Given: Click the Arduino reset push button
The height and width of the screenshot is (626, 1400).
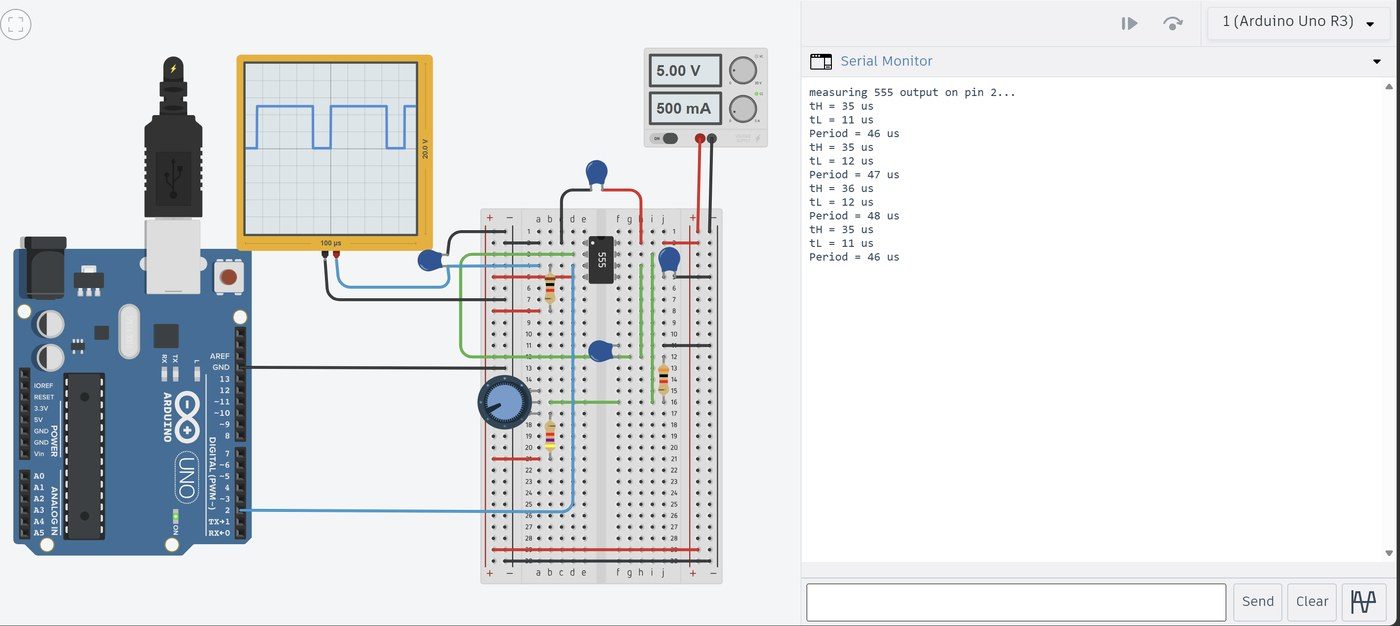Looking at the screenshot, I should 229,276.
